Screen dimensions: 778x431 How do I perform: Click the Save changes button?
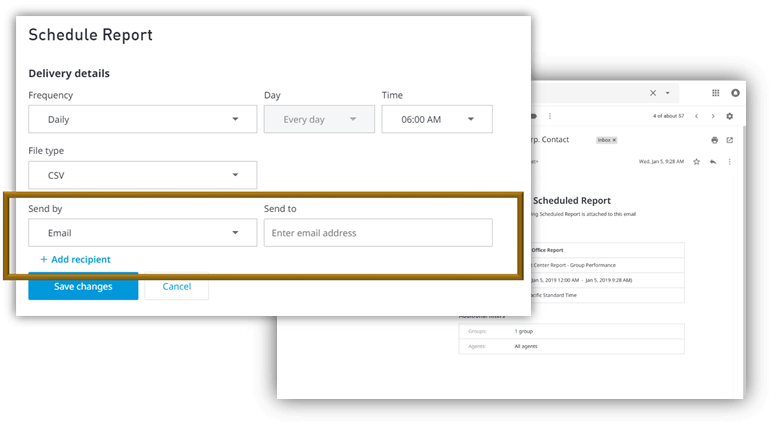[83, 286]
